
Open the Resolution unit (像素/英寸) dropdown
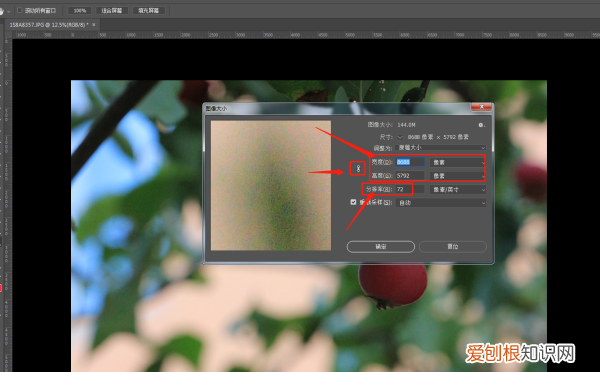(458, 189)
